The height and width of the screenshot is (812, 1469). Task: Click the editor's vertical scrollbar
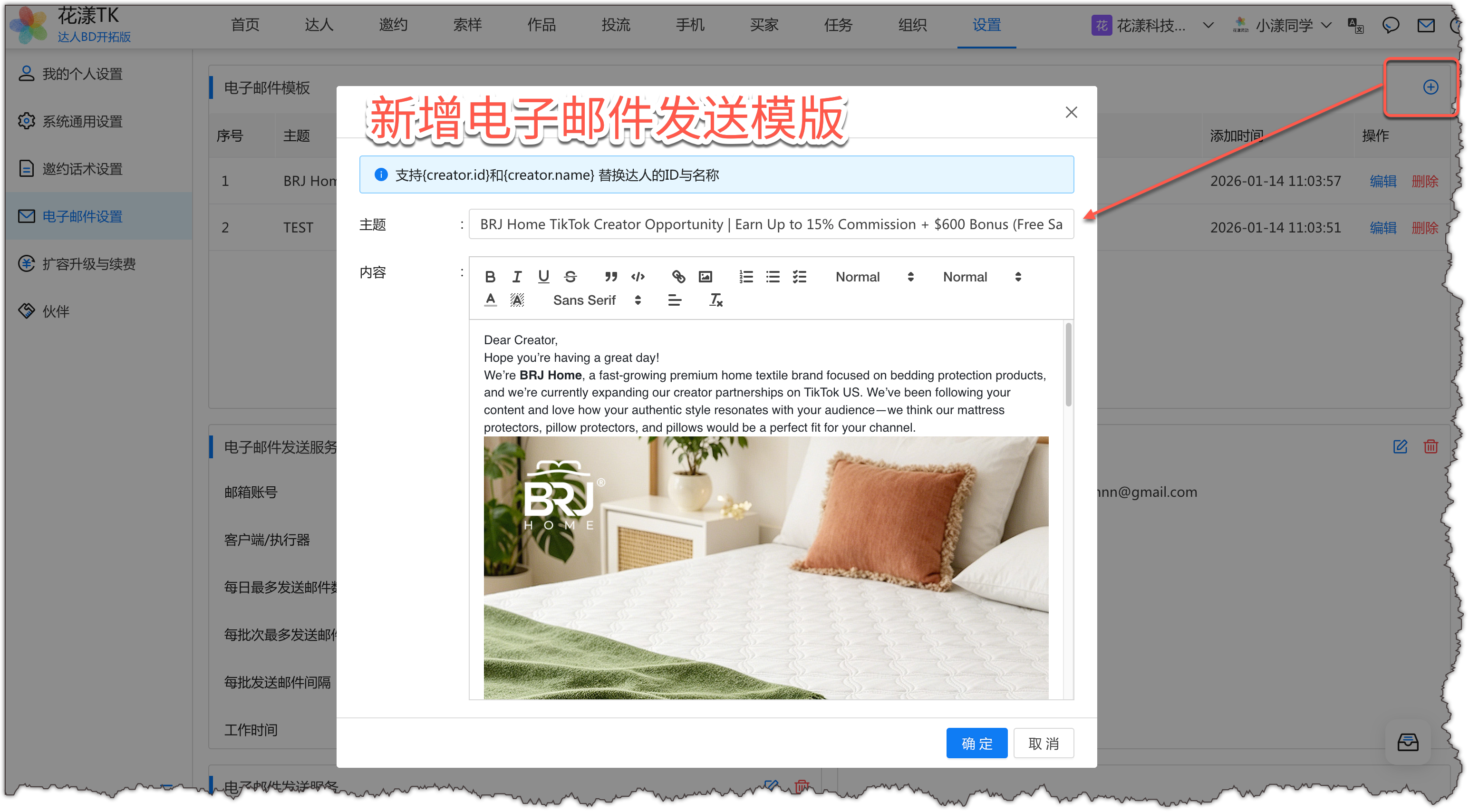pyautogui.click(x=1068, y=365)
